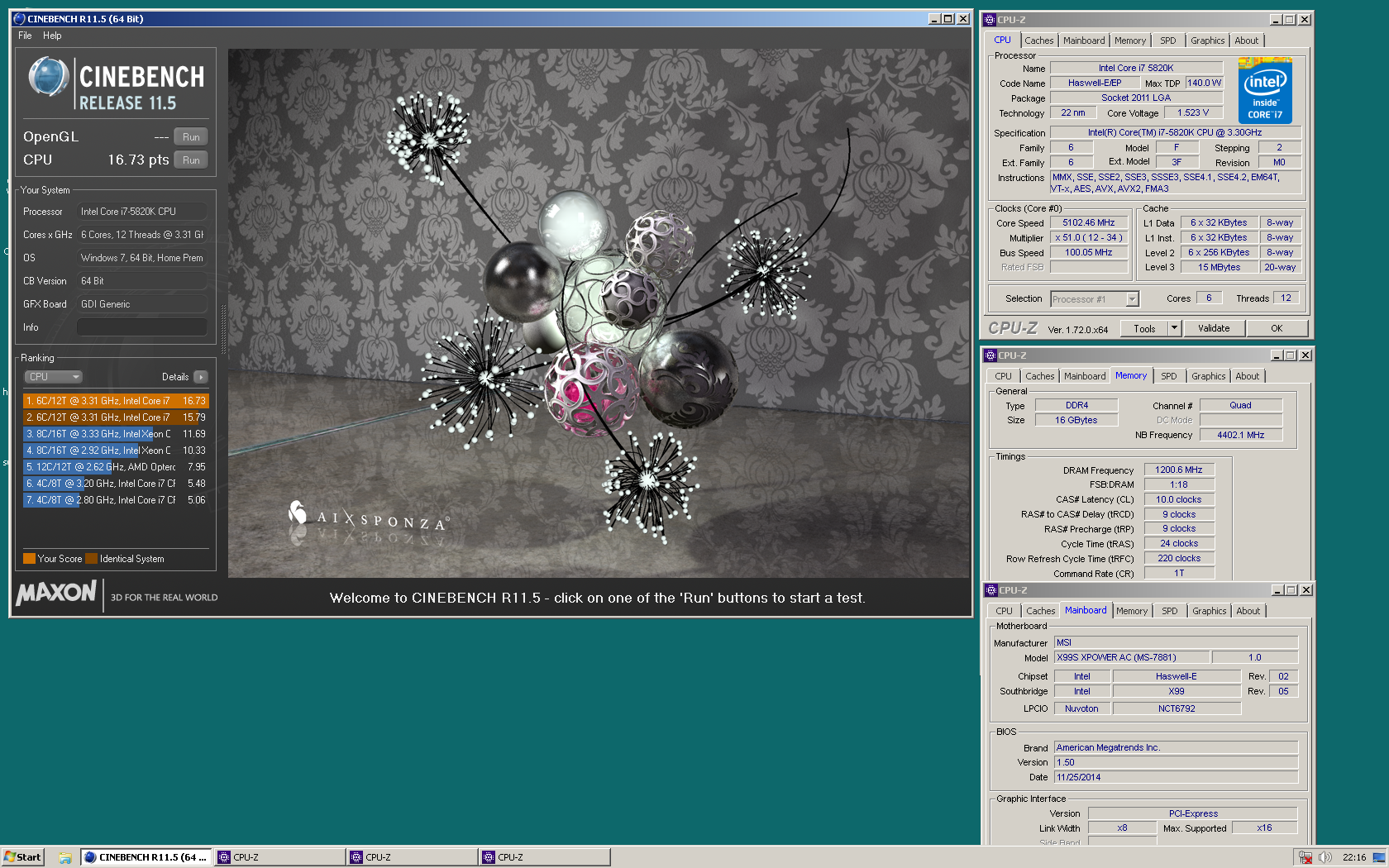Select Graphics tab in Mainboard CPU-Z window
1389x868 pixels.
pos(1209,611)
